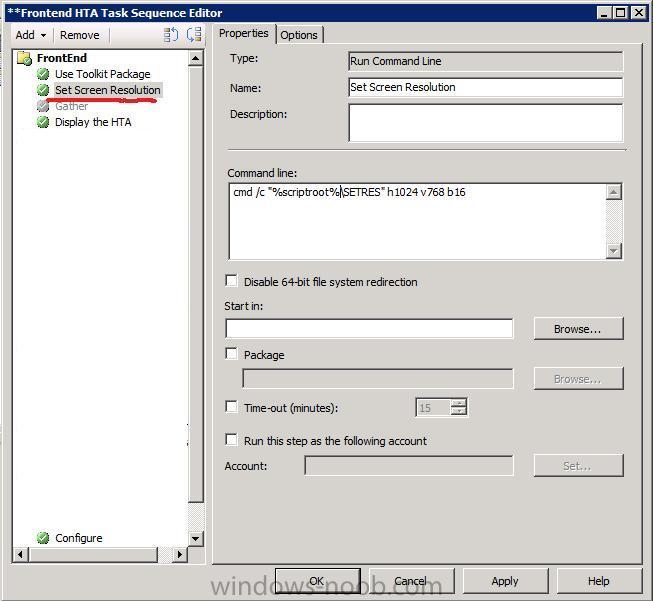Click green check icon beside Set Screen Resolution
653x601 pixels.
[x=42, y=90]
